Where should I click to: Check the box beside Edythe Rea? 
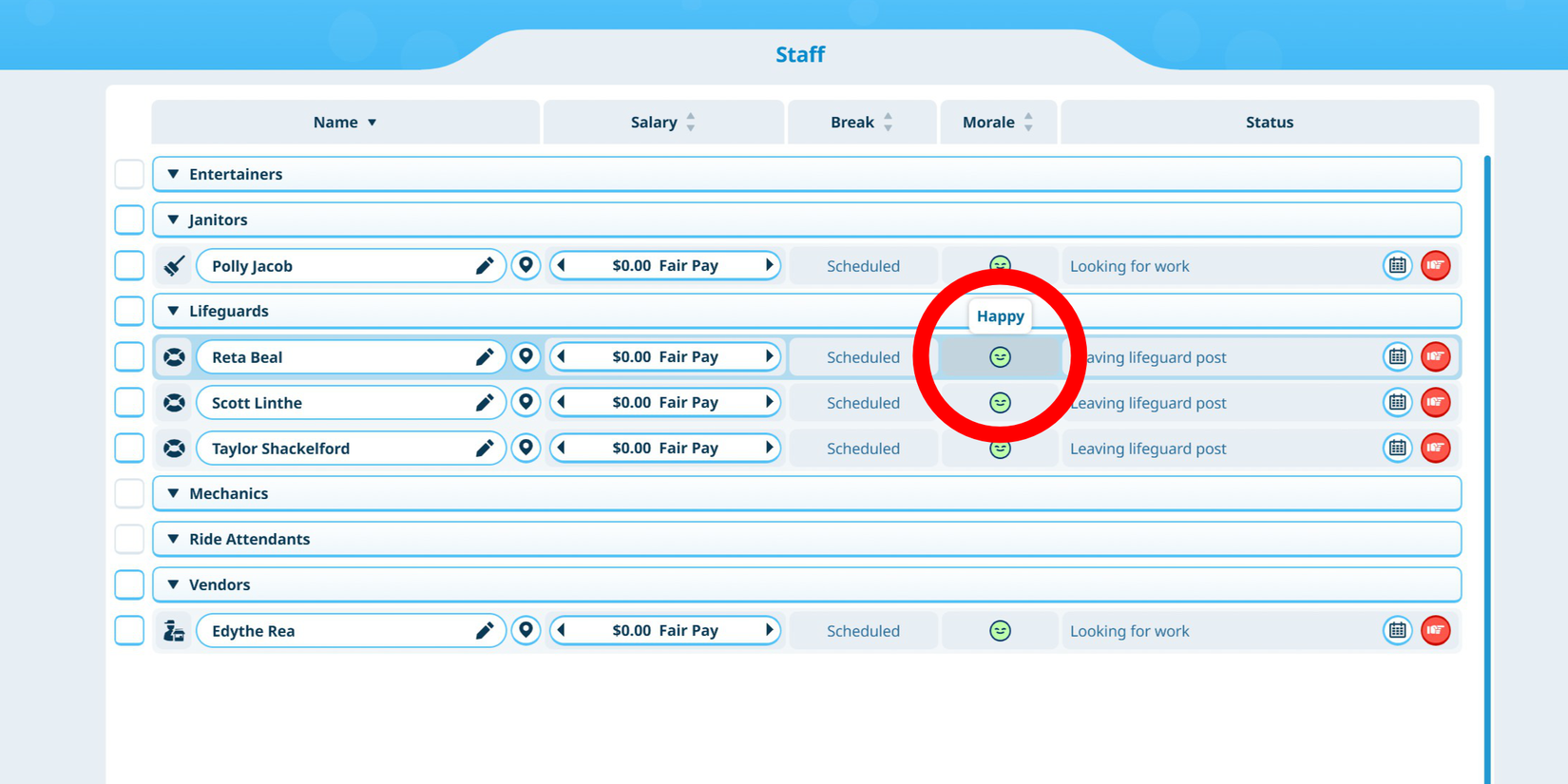129,631
